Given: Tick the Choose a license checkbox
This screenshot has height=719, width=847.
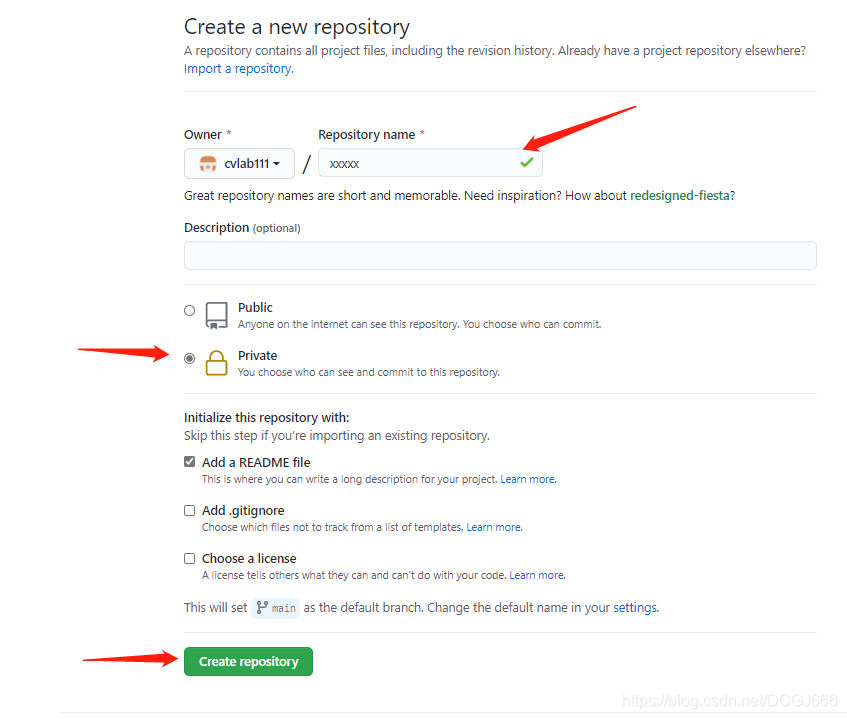Looking at the screenshot, I should tap(190, 559).
